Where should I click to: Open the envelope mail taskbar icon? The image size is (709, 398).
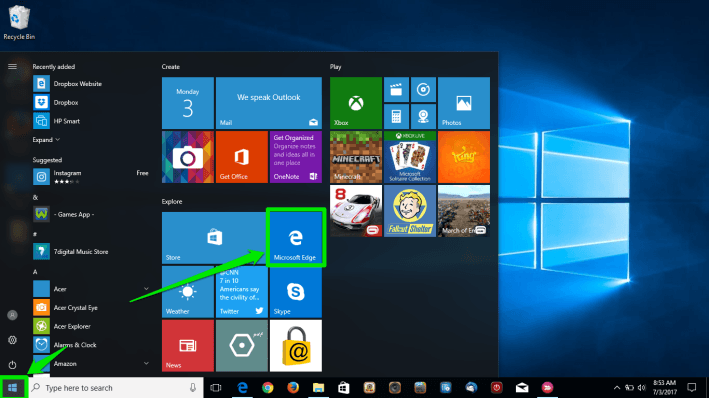point(522,388)
